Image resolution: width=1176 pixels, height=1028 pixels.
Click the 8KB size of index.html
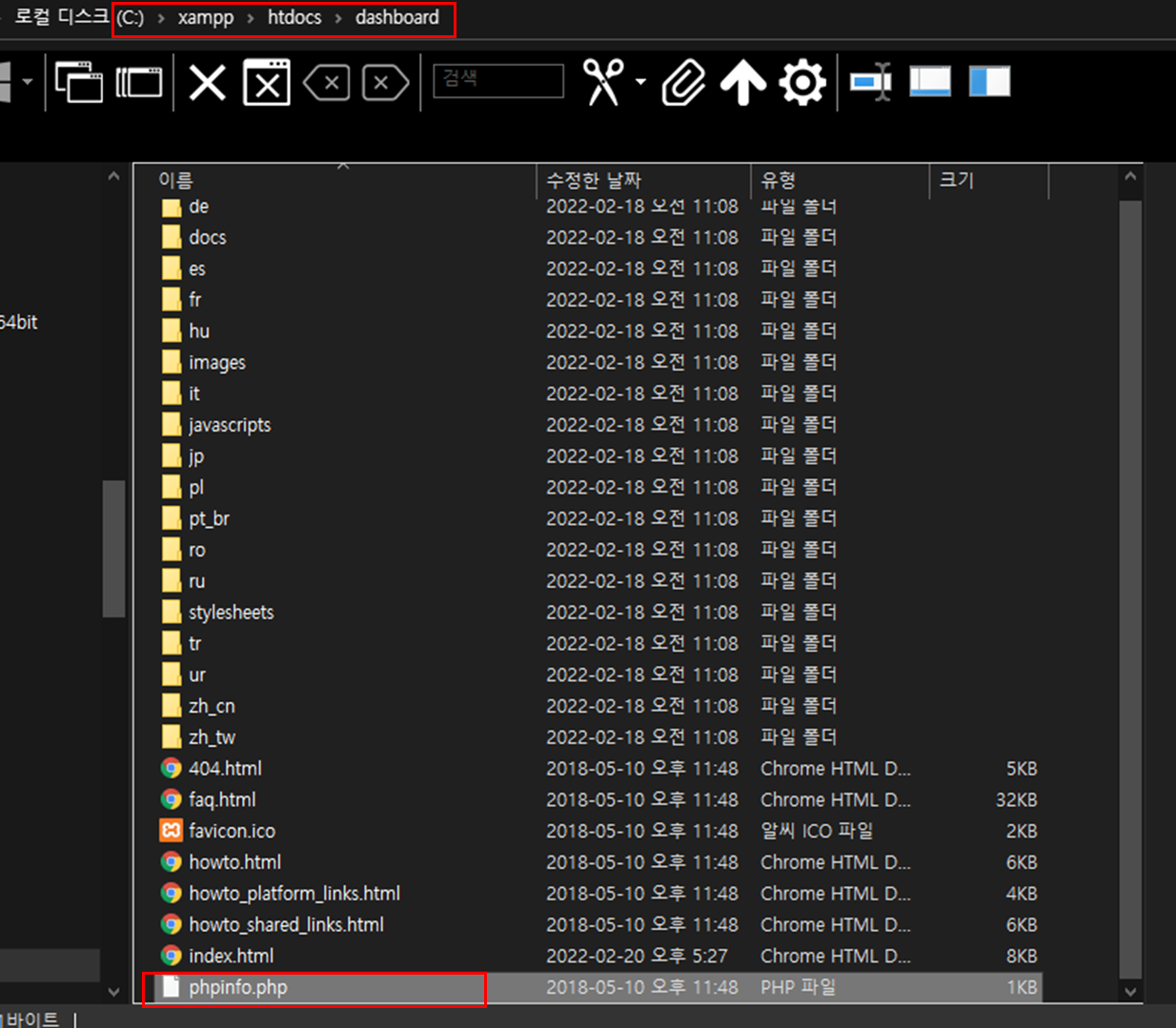1022,957
